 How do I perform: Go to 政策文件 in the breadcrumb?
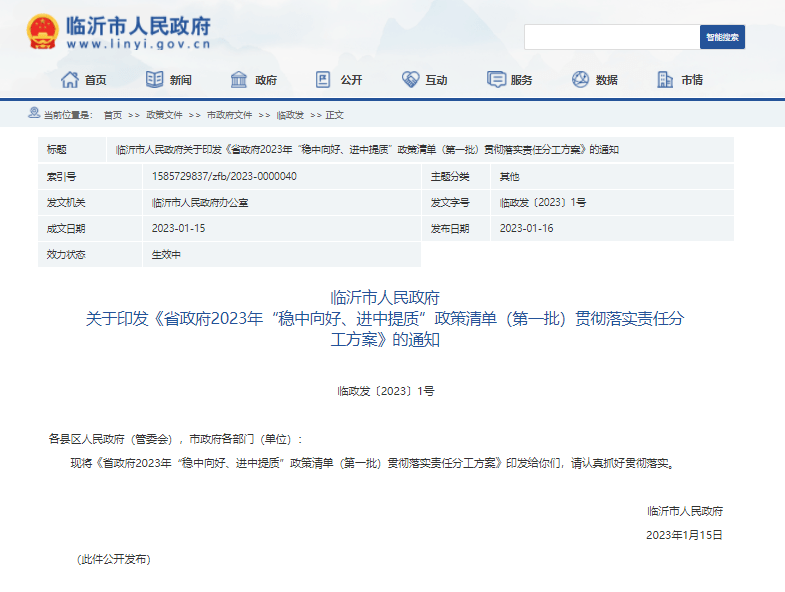click(x=164, y=115)
